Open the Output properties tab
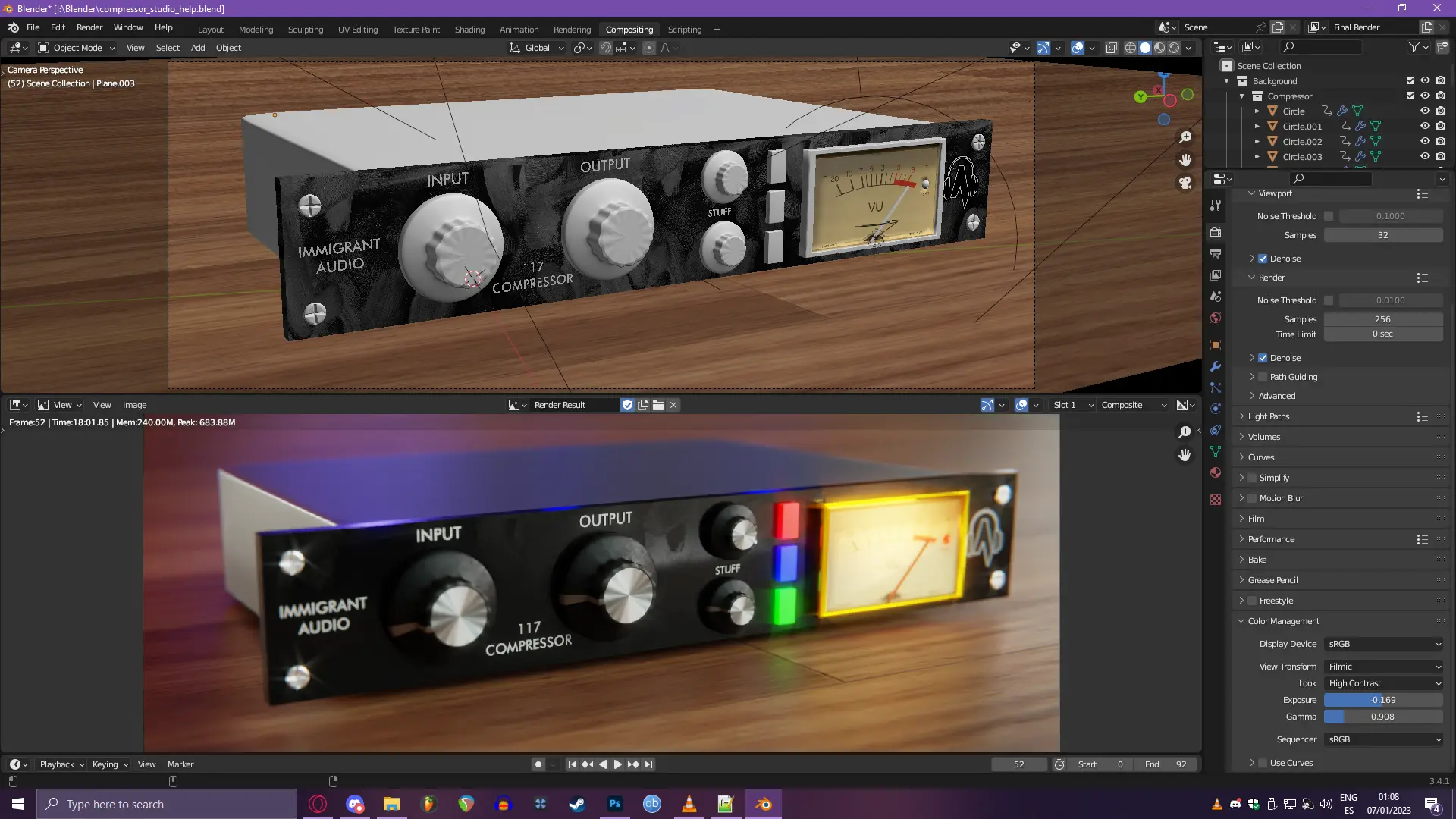The width and height of the screenshot is (1456, 819). [1216, 253]
